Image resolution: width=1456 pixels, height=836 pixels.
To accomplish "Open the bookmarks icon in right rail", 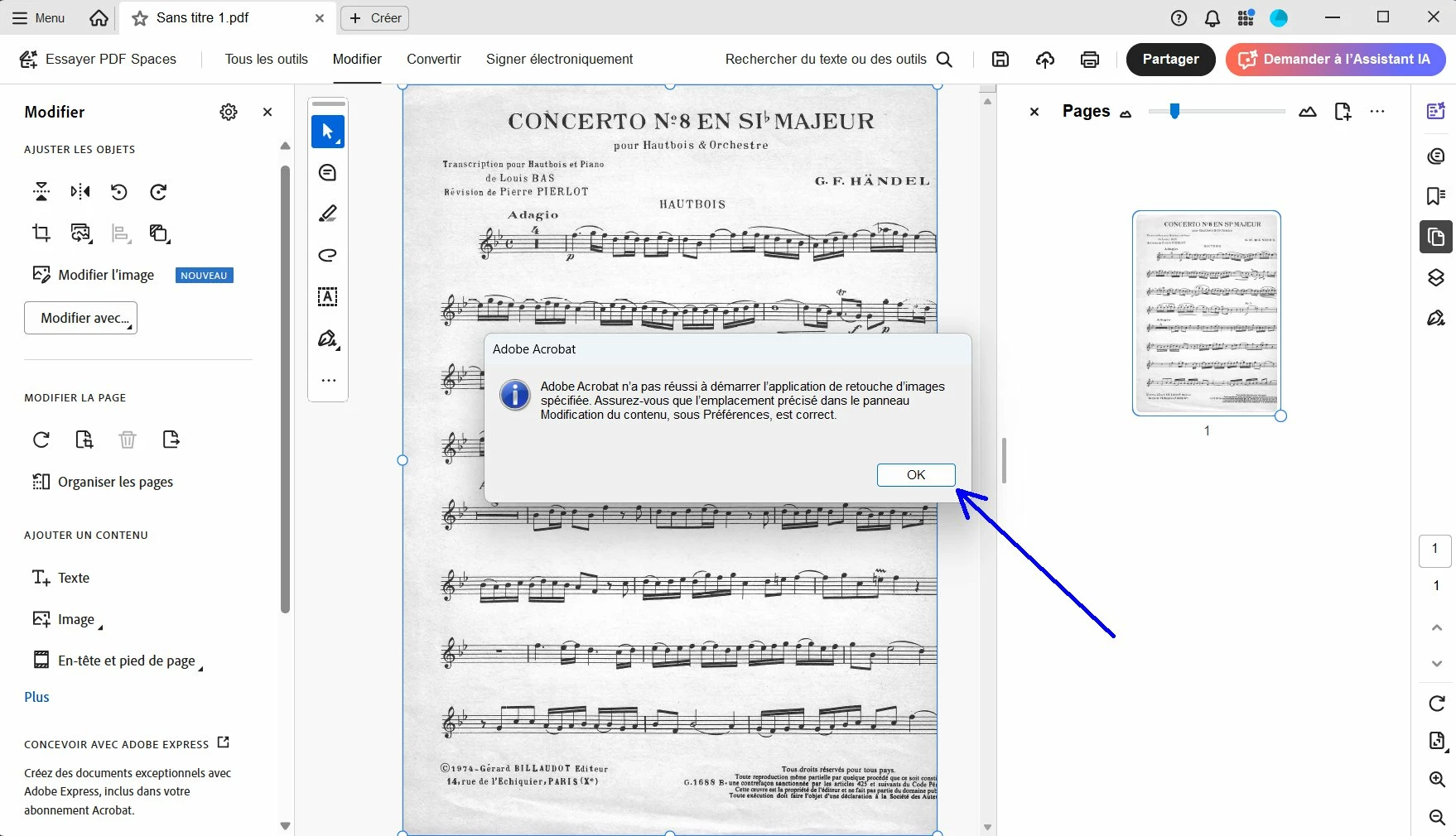I will 1436,196.
